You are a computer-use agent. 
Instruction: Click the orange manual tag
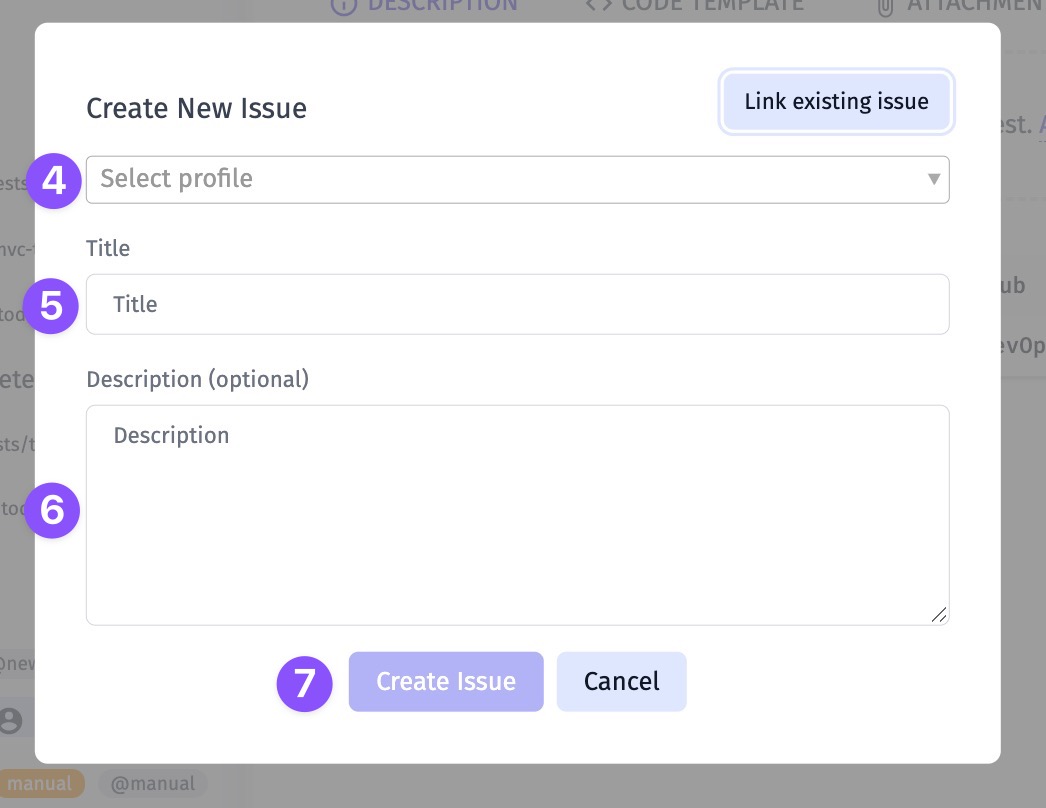[40, 783]
